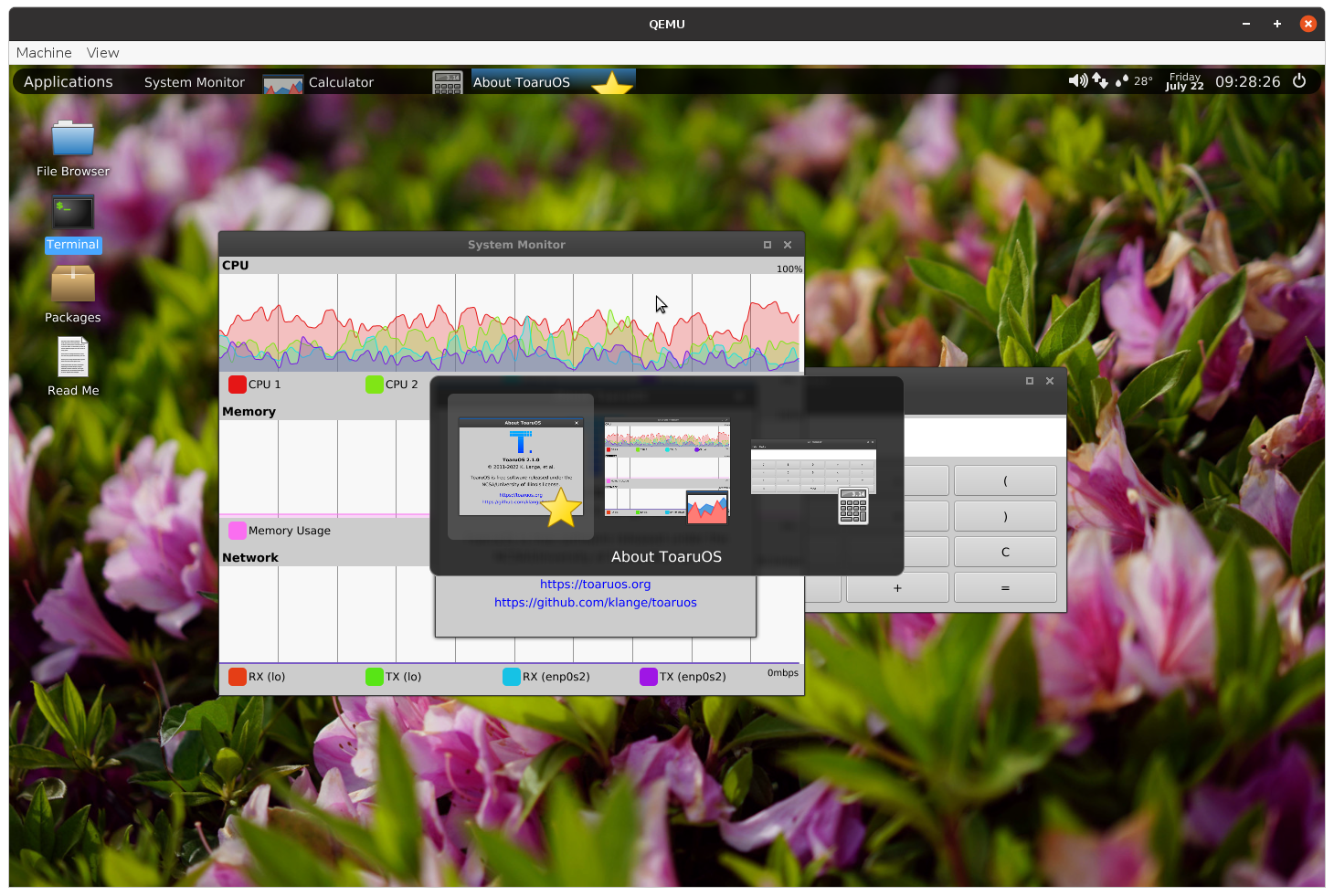Click the 100% CPU scale label

pos(789,269)
